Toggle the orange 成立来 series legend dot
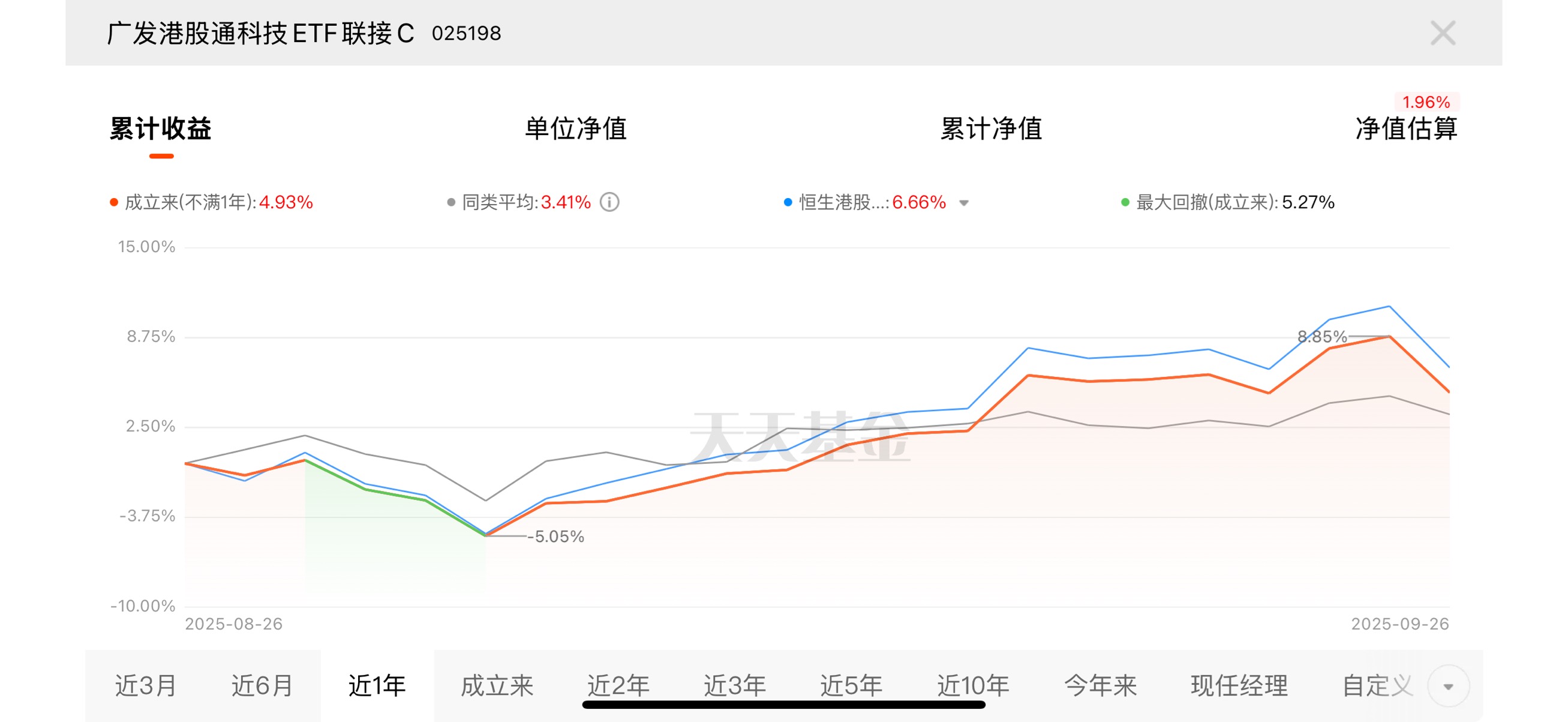This screenshot has width=1568, height=722. pyautogui.click(x=114, y=202)
